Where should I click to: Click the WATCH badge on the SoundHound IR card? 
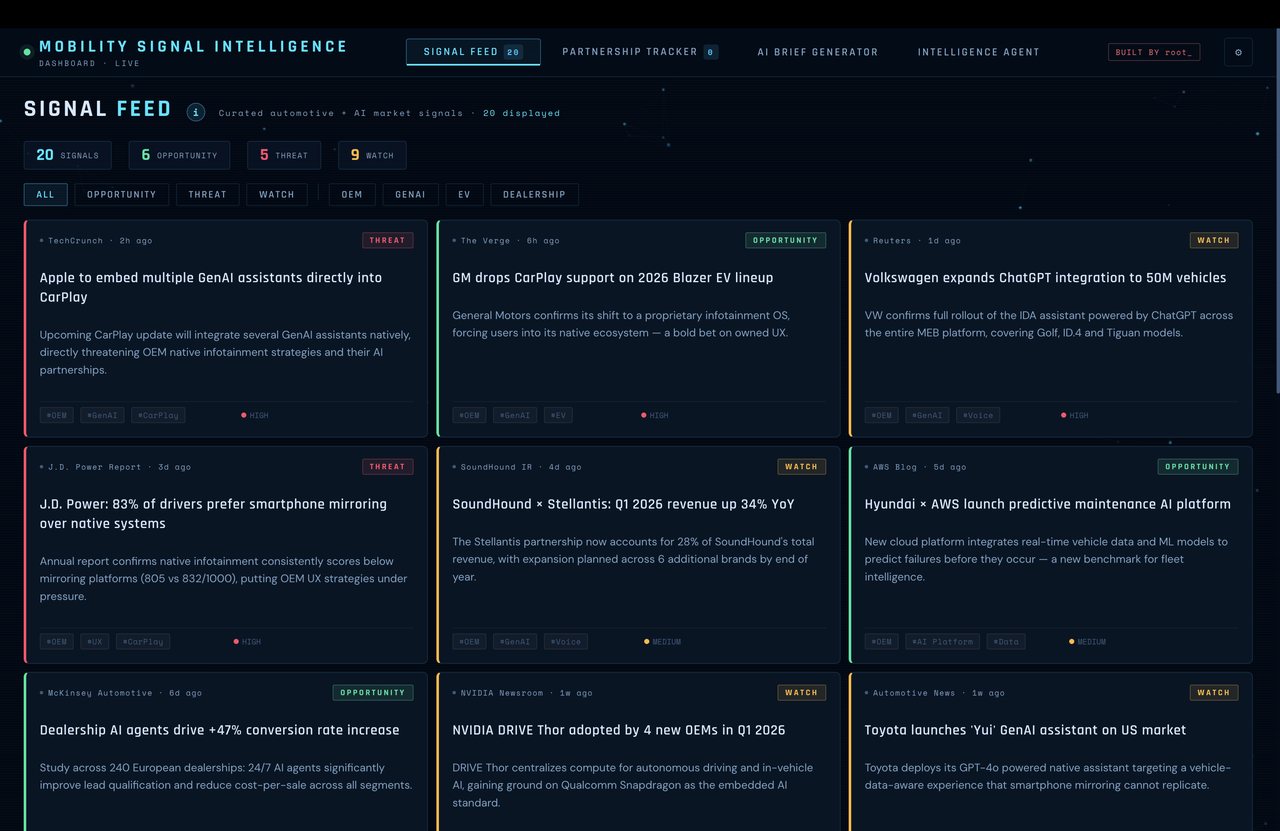[802, 466]
